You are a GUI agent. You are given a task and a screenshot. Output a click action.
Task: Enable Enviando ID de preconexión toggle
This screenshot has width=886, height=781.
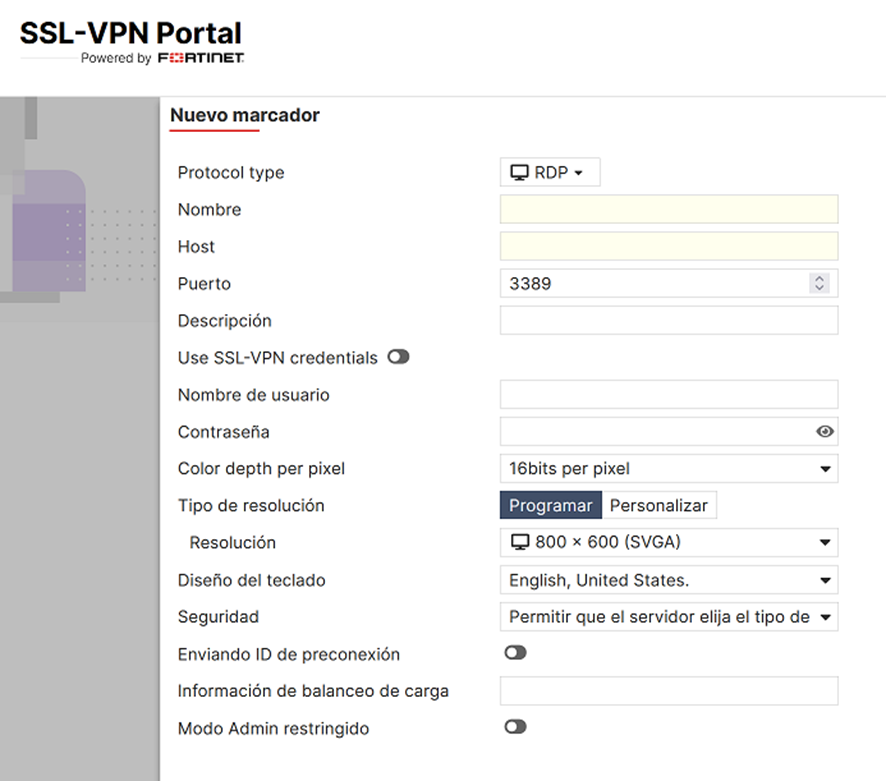coord(515,653)
